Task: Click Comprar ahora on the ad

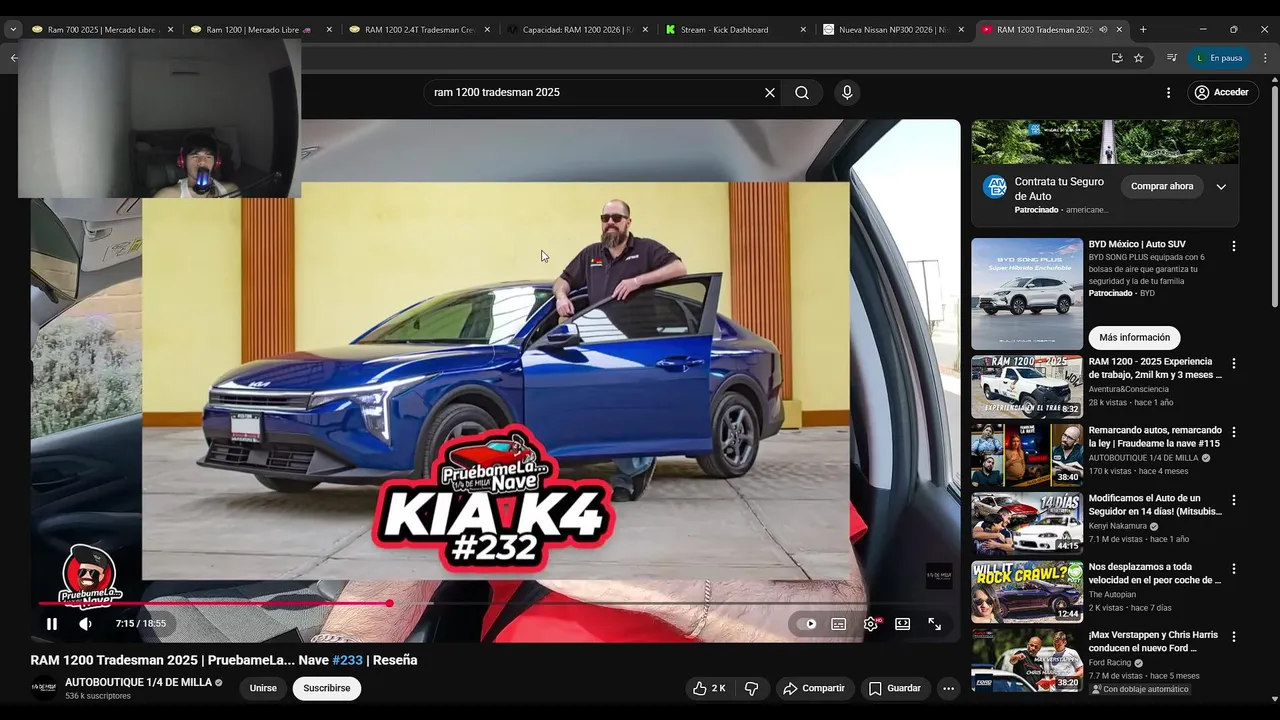Action: click(x=1162, y=186)
